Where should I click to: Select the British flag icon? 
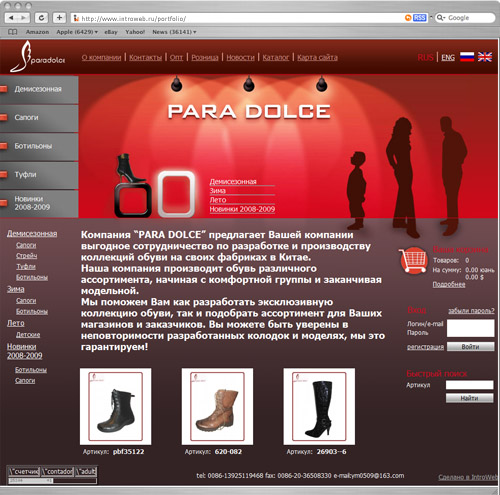(485, 57)
